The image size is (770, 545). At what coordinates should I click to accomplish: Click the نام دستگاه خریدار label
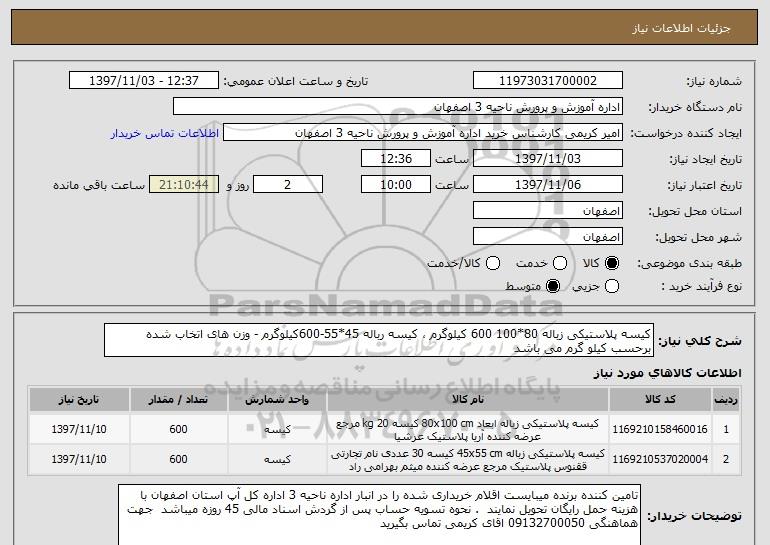(695, 108)
